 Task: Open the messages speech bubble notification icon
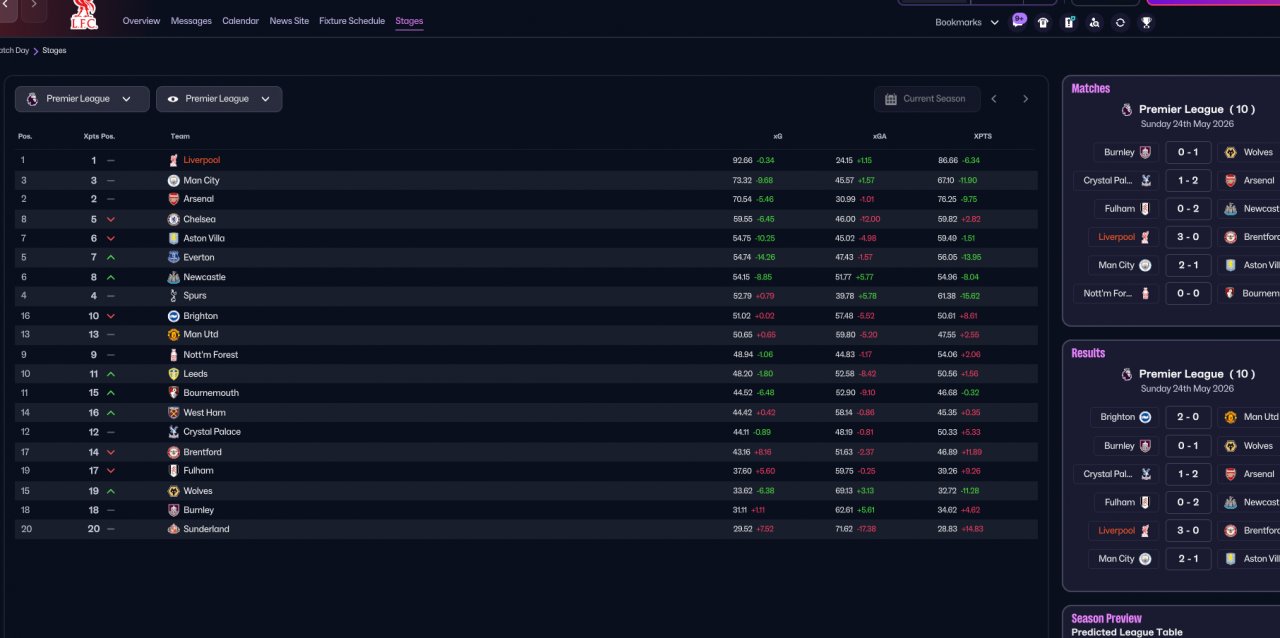pyautogui.click(x=1018, y=22)
